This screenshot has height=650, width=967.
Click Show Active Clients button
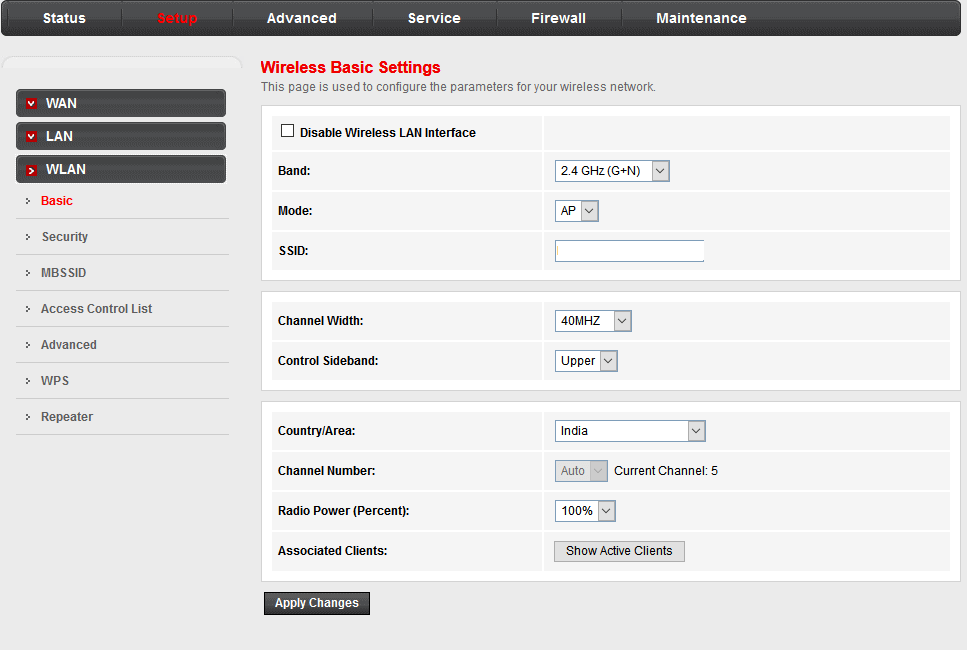point(619,551)
